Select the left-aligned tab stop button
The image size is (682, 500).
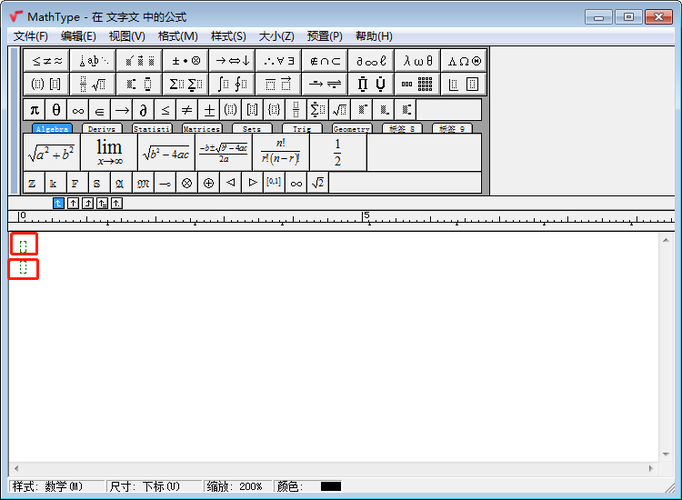pos(58,202)
